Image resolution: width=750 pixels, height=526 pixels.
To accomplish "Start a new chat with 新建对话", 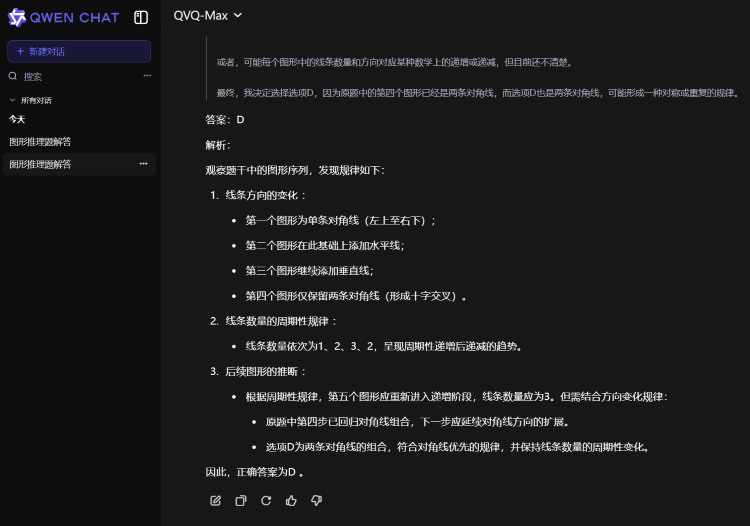I will pyautogui.click(x=79, y=51).
